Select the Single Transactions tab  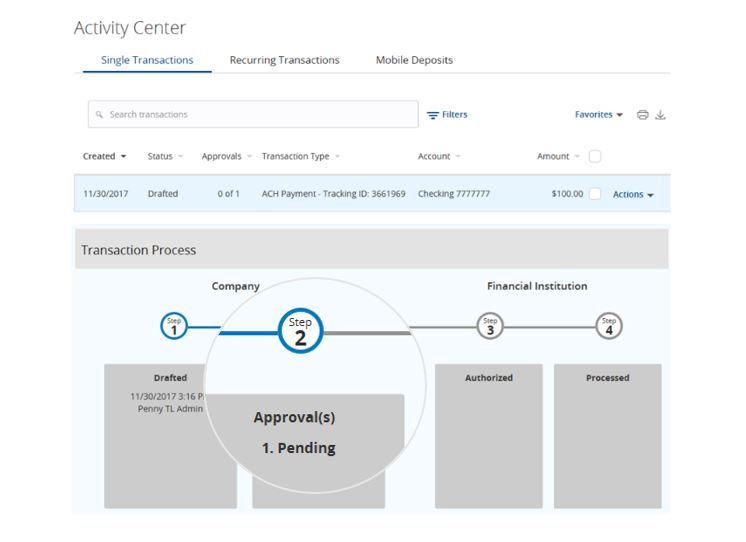click(147, 60)
